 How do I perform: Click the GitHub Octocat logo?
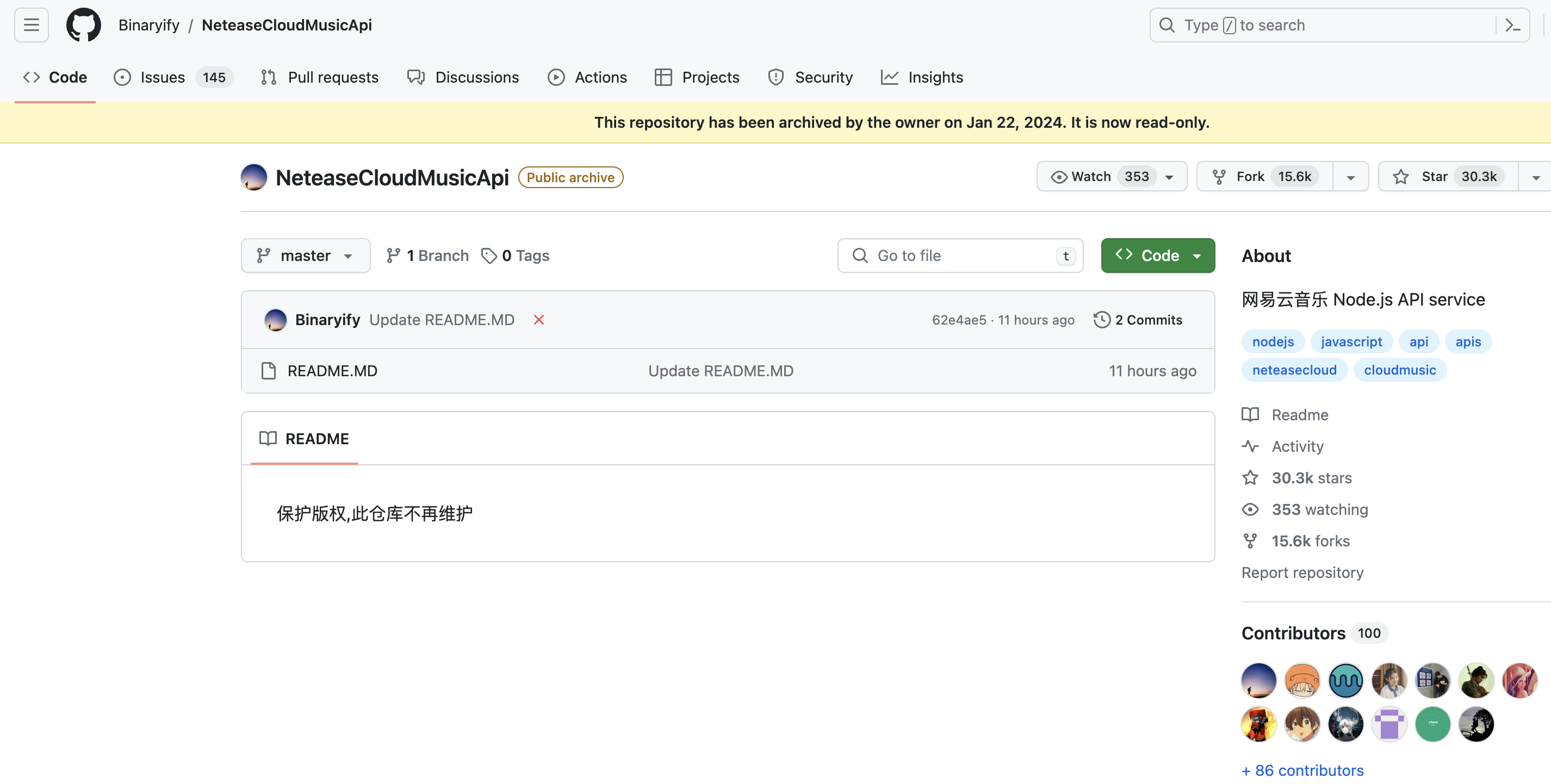83,26
